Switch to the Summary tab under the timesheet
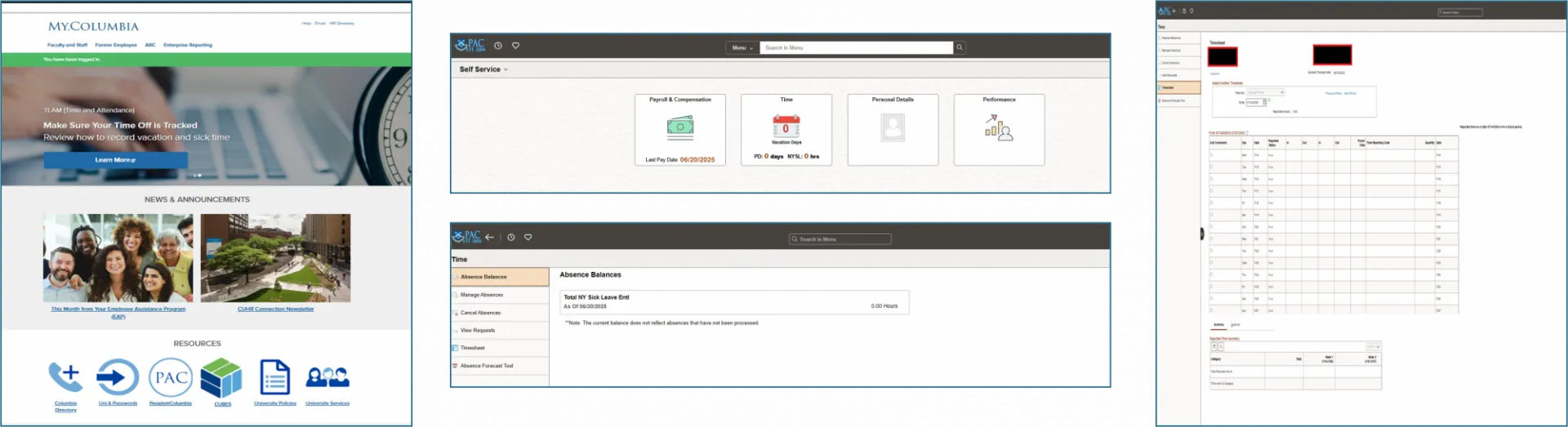 (x=1218, y=325)
